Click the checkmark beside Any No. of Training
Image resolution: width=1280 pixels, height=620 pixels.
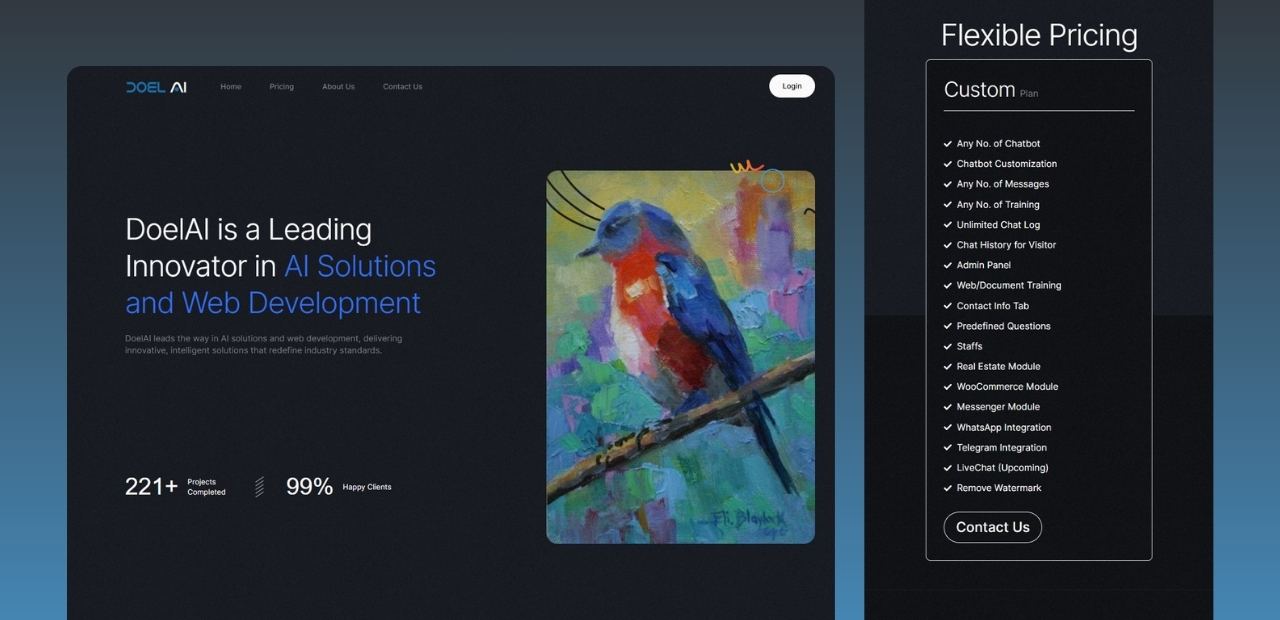[x=948, y=205]
